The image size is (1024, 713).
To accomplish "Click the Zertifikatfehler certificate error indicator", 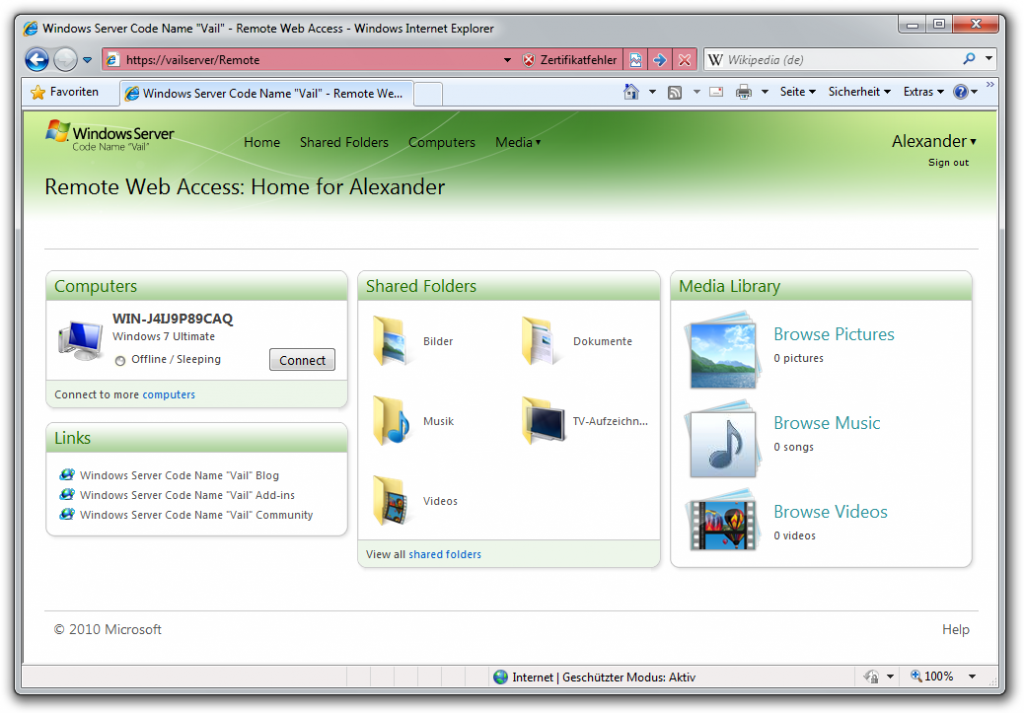I will pos(569,60).
